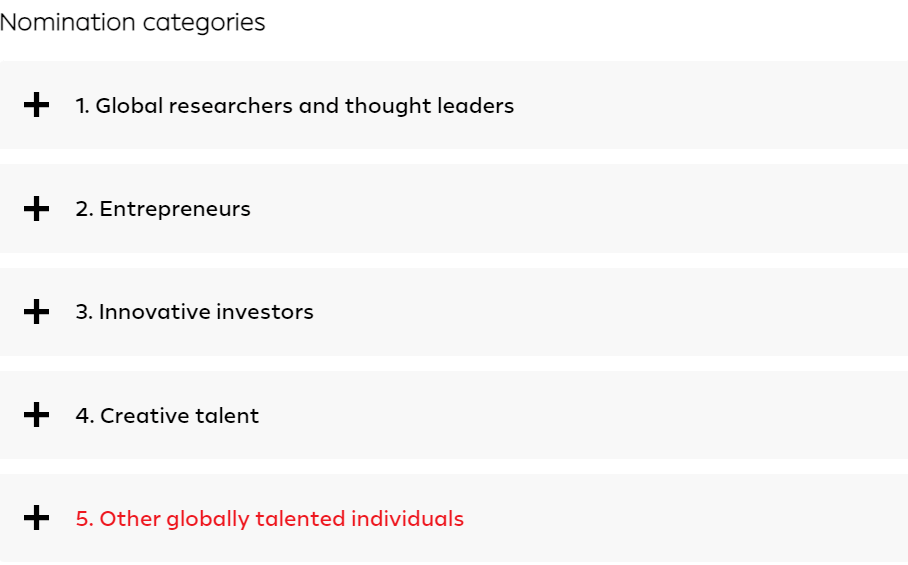
Task: Open the red Other globally talented individuals link
Action: 270,518
